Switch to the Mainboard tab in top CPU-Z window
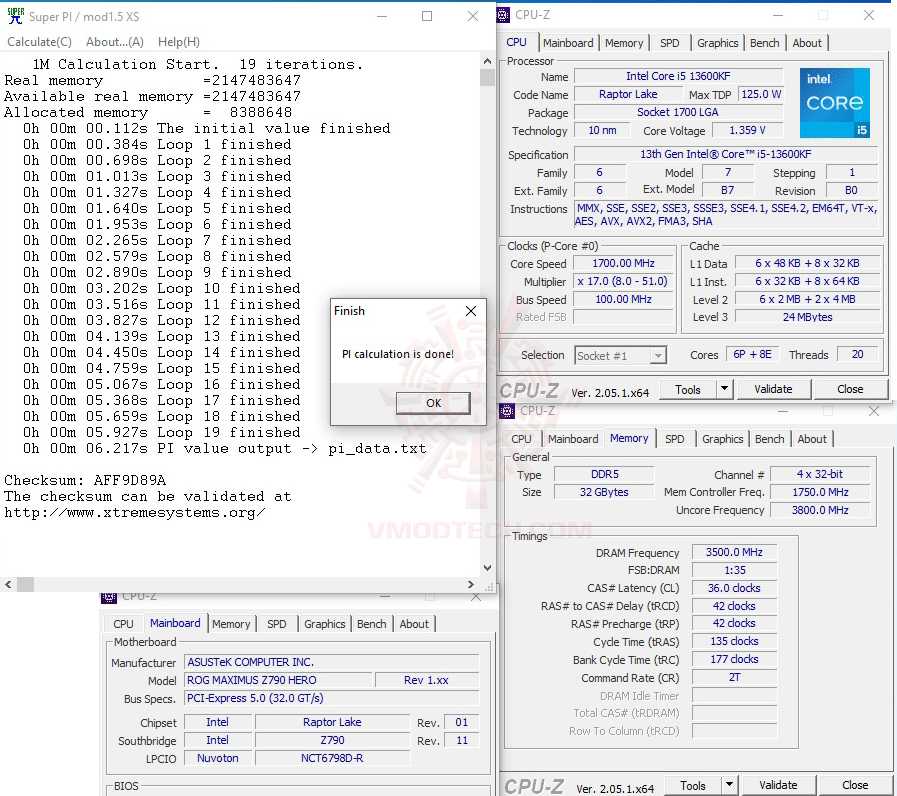The height and width of the screenshot is (796, 897). click(568, 42)
